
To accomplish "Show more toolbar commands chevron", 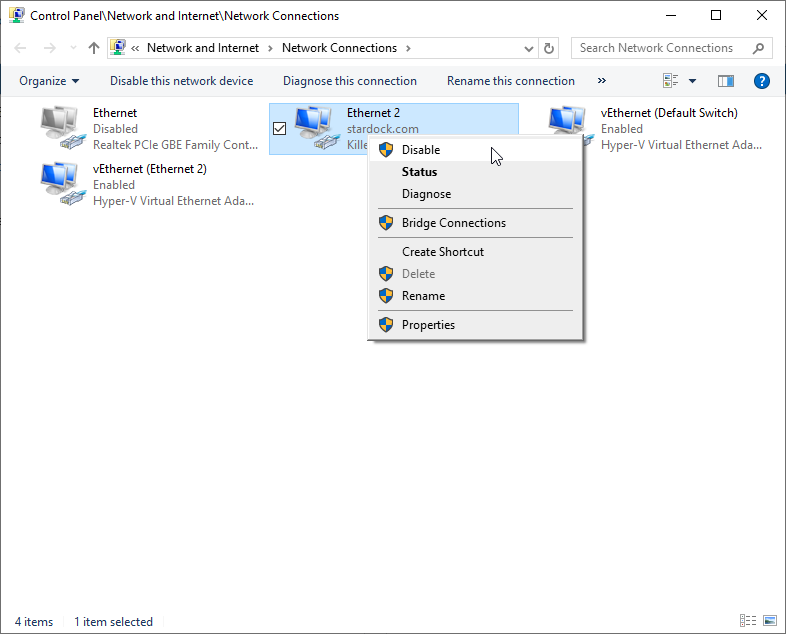I will click(601, 81).
